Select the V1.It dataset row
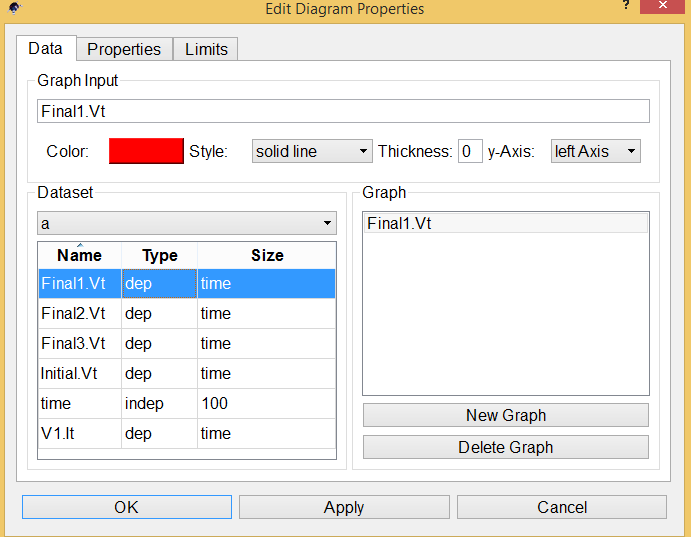 [x=187, y=433]
